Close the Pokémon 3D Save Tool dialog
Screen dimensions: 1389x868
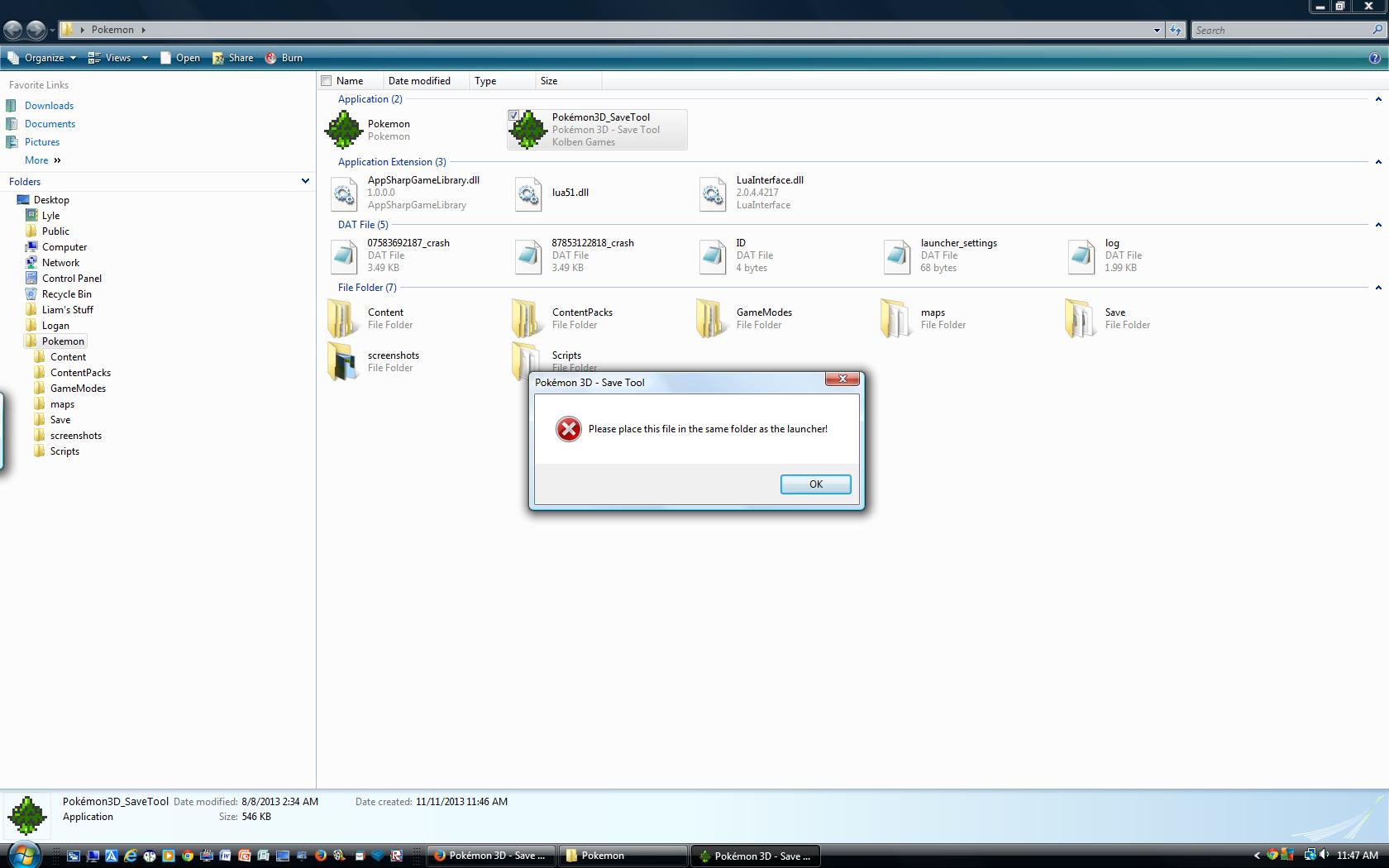tap(842, 379)
